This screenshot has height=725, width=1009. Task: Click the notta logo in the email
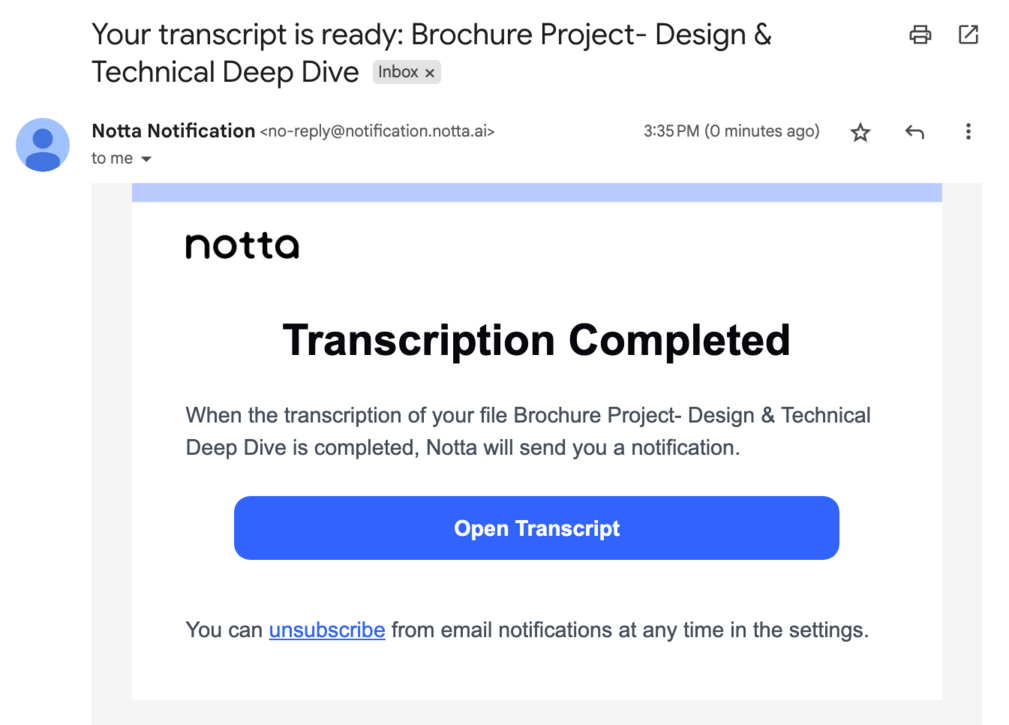tap(242, 245)
